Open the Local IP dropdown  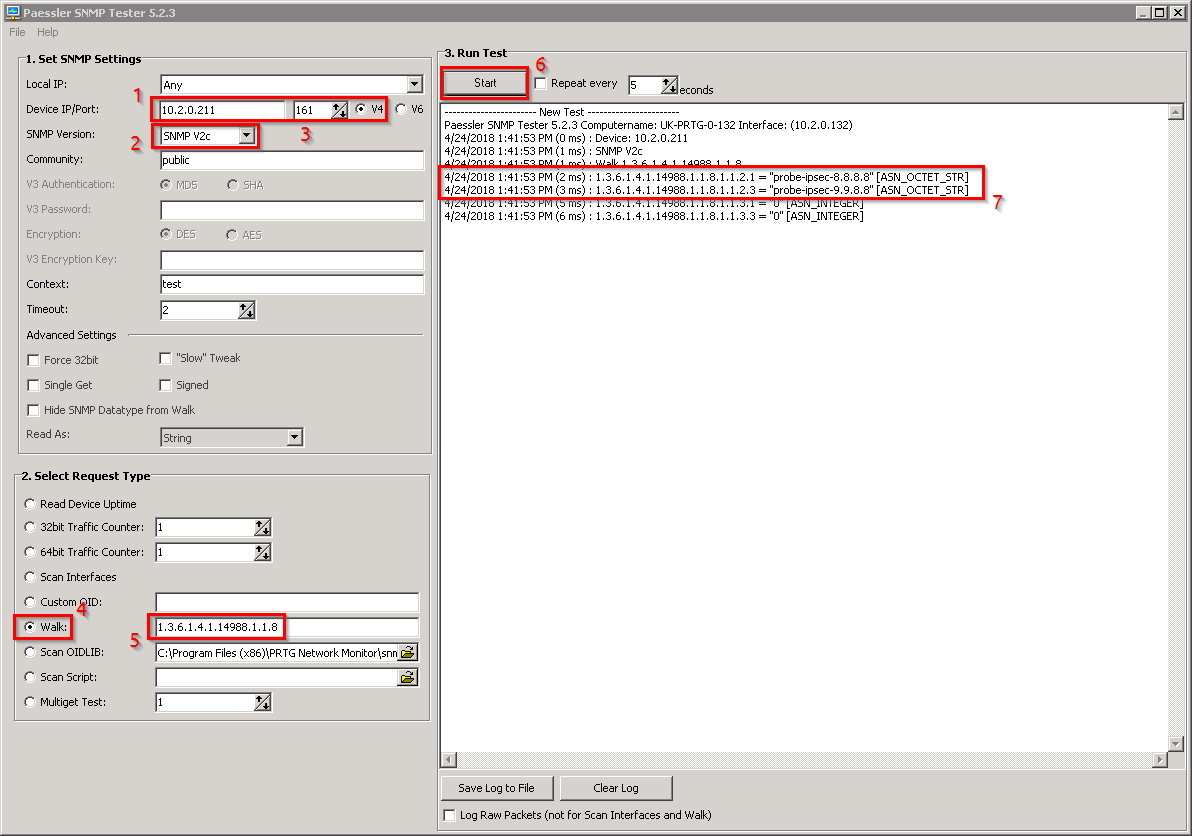[414, 85]
